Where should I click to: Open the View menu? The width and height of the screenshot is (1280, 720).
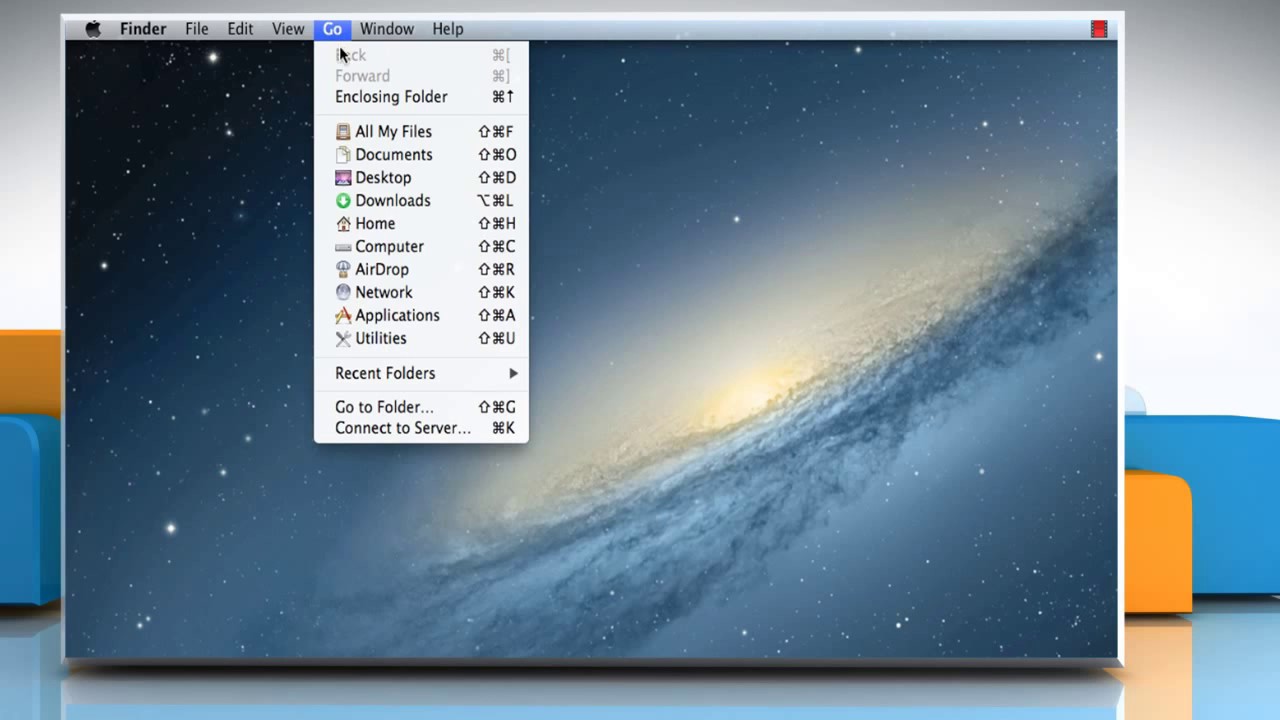(288, 29)
